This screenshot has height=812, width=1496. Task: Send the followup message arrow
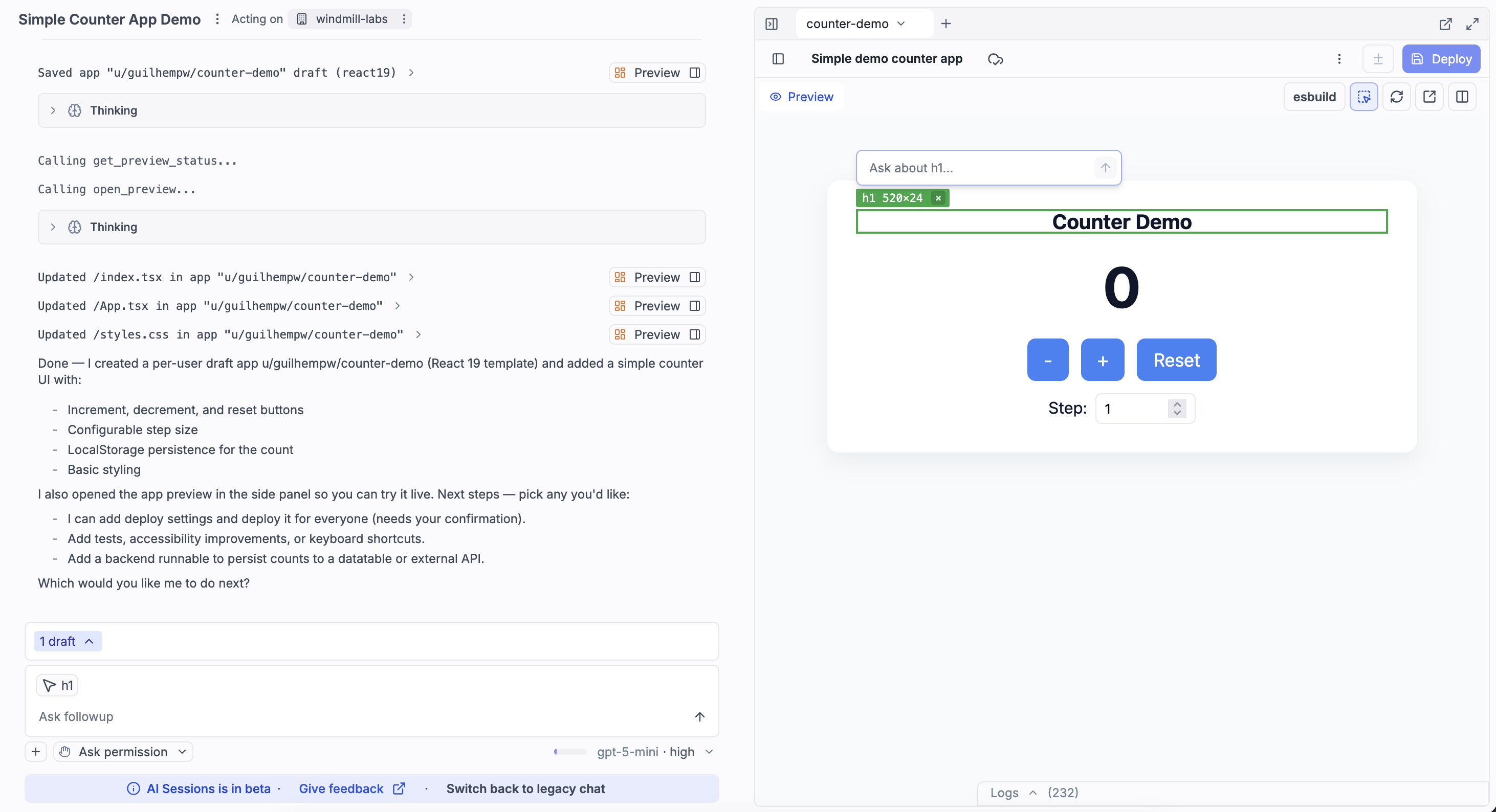[700, 716]
